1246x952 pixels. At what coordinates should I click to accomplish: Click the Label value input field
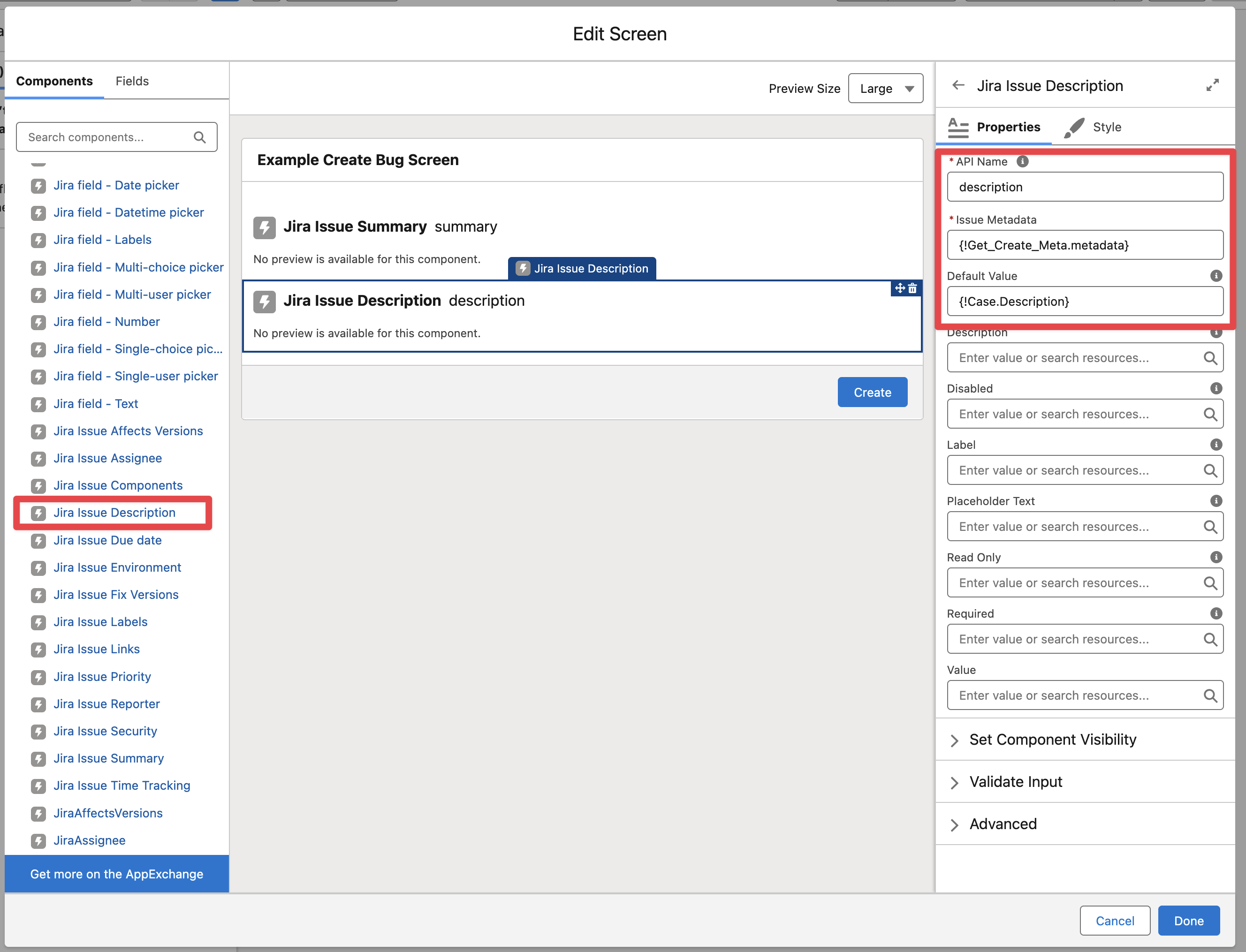click(x=1074, y=470)
